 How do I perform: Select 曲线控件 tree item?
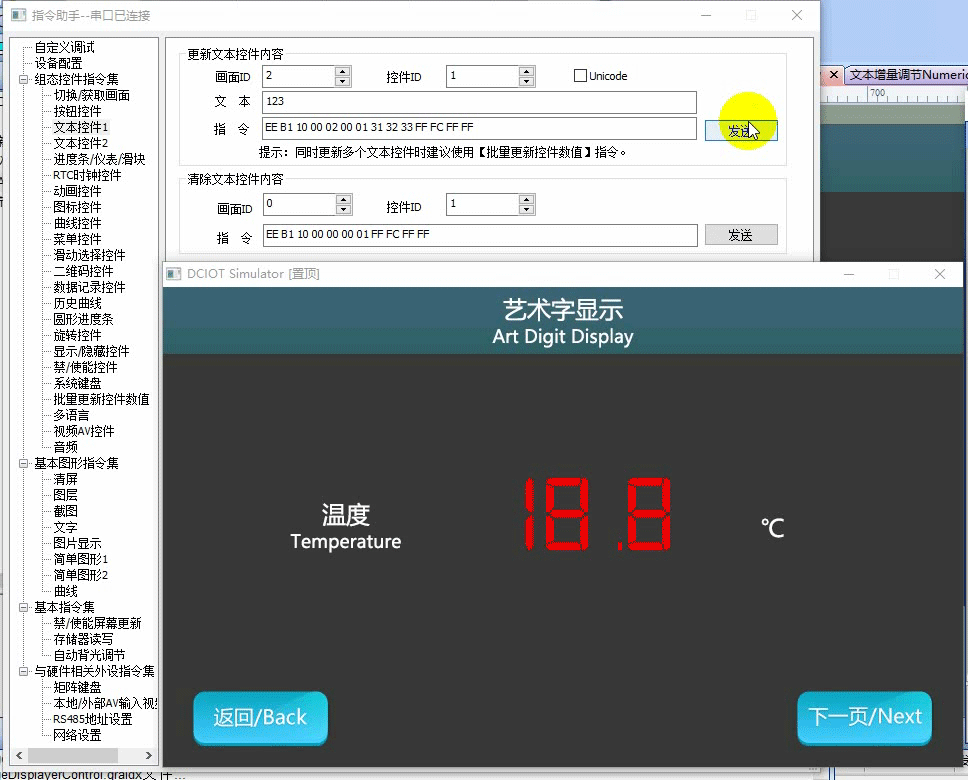77,223
